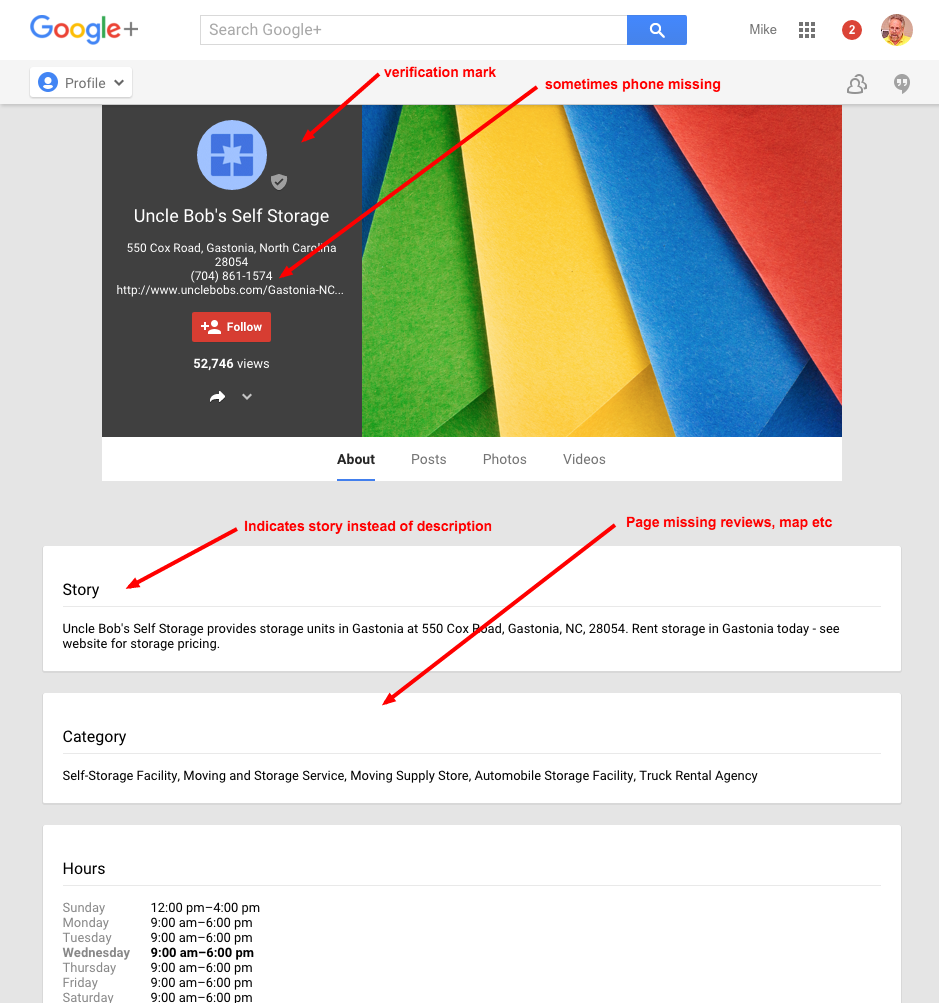
Task: Open the red notifications badge showing 2
Action: [x=851, y=30]
